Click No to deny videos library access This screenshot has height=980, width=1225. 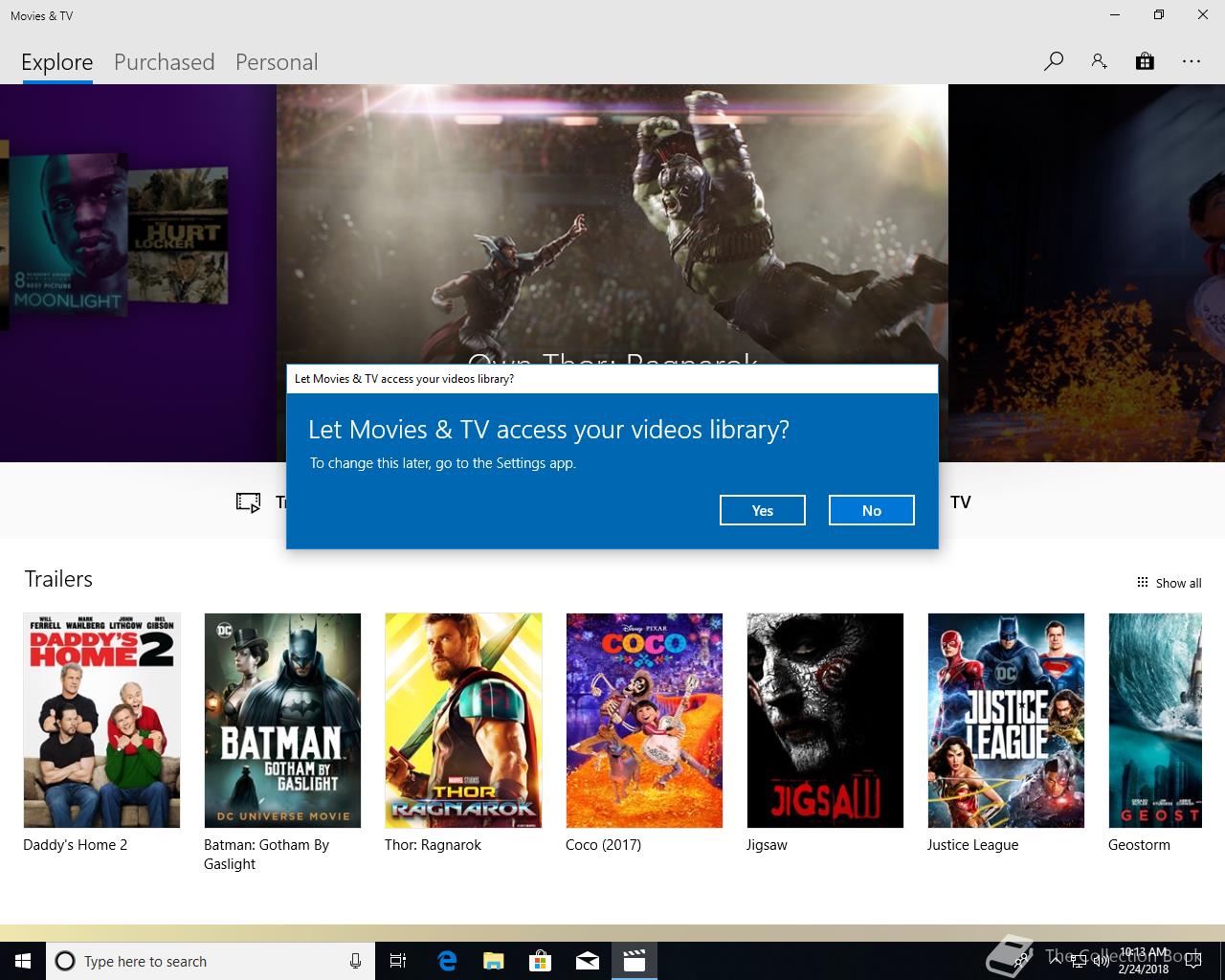872,510
